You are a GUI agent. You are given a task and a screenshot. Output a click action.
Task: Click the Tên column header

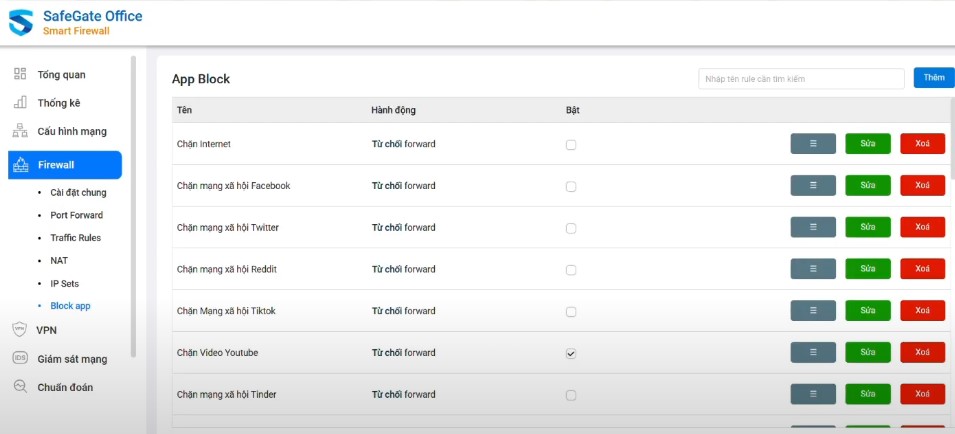click(185, 110)
